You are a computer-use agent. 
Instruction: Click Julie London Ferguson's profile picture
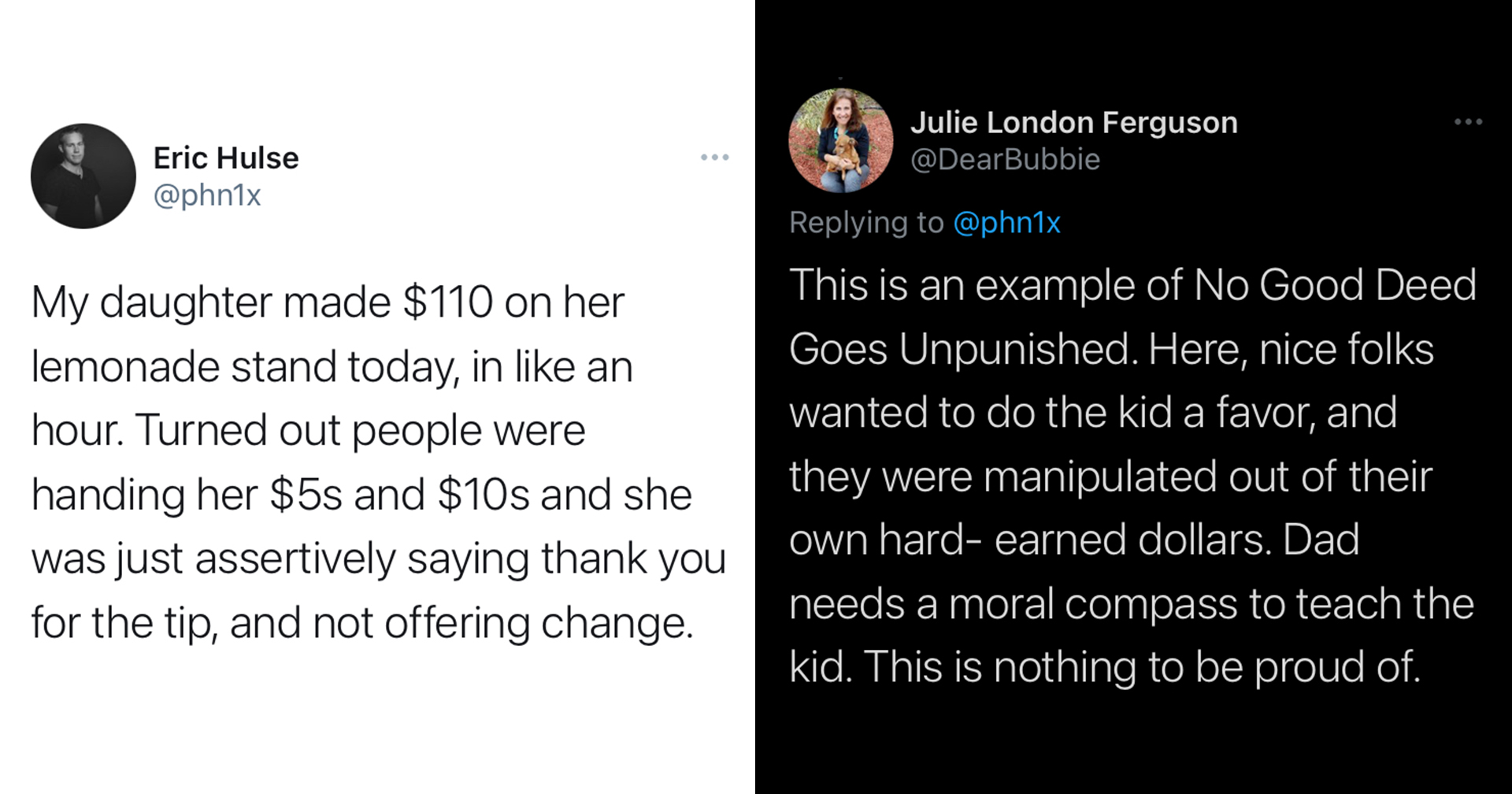(x=841, y=141)
